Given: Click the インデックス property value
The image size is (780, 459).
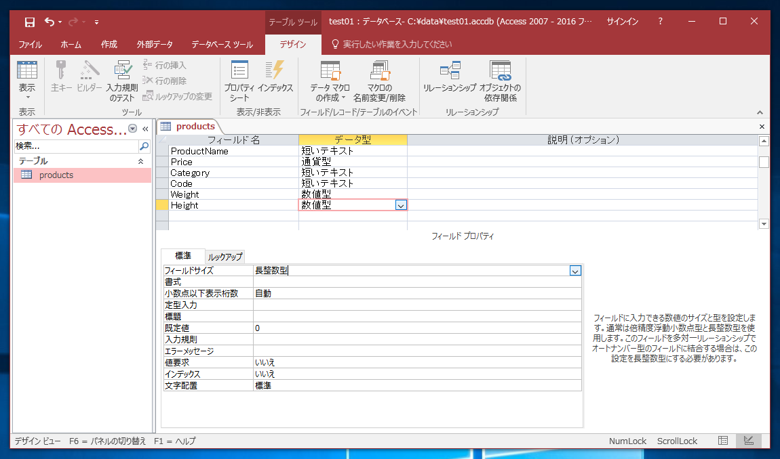Looking at the screenshot, I should (x=417, y=374).
